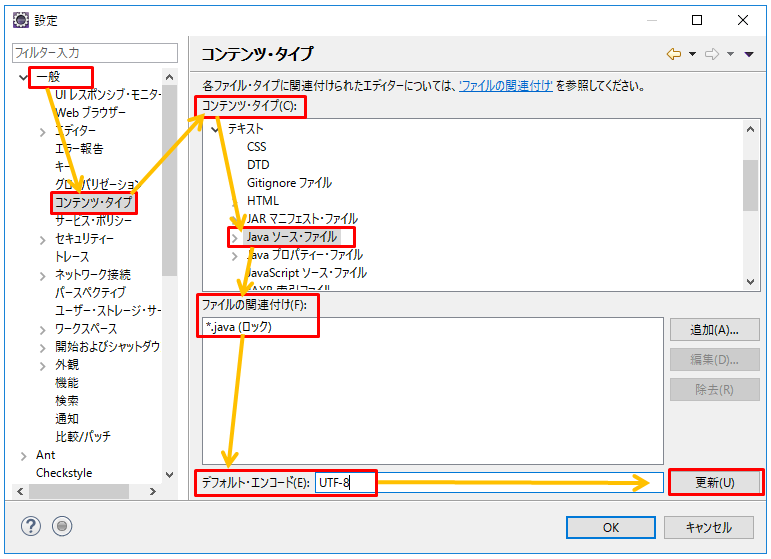771x559 pixels.
Task: Click the content type list scrollbar thumb
Action: tap(750, 185)
